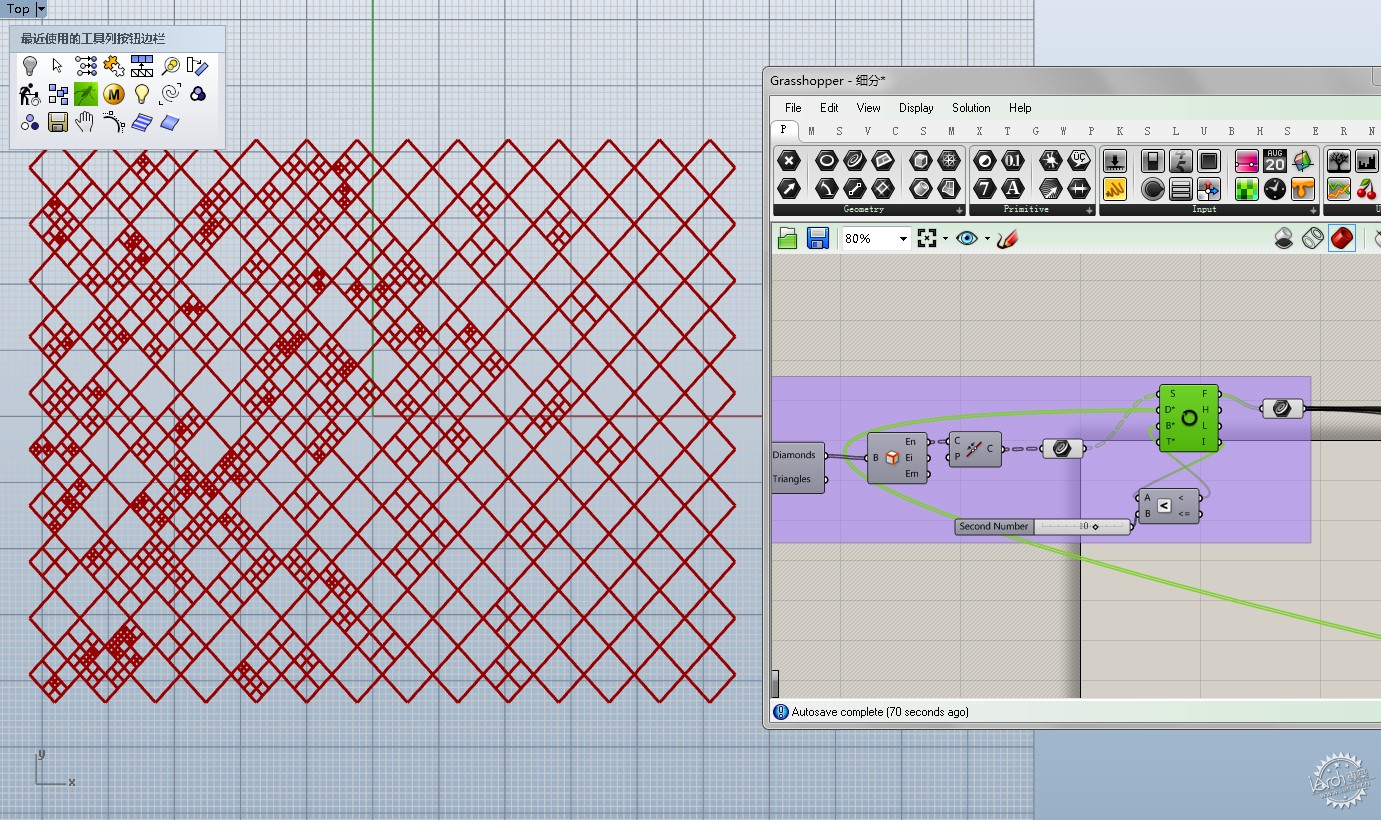
Task: Open the File menu in Grasshopper
Action: [x=793, y=108]
